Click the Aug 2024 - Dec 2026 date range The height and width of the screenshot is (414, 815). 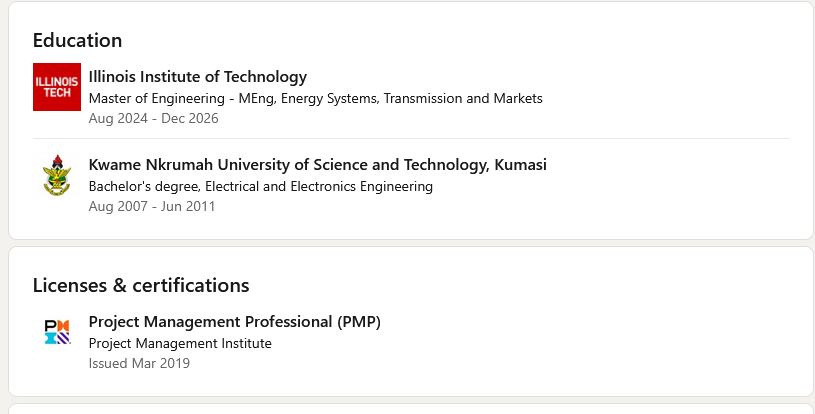[153, 119]
